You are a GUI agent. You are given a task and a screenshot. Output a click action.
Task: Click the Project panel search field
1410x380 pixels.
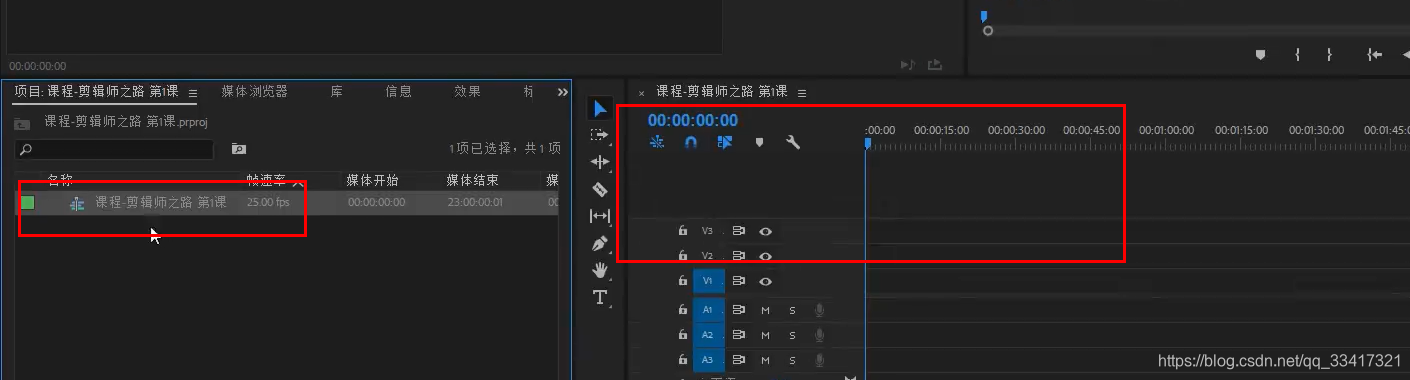(114, 149)
